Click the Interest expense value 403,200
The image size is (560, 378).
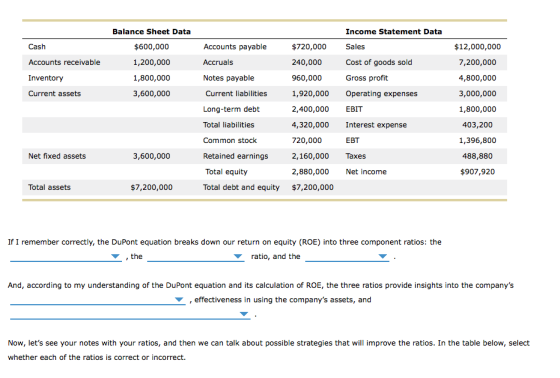(x=478, y=125)
